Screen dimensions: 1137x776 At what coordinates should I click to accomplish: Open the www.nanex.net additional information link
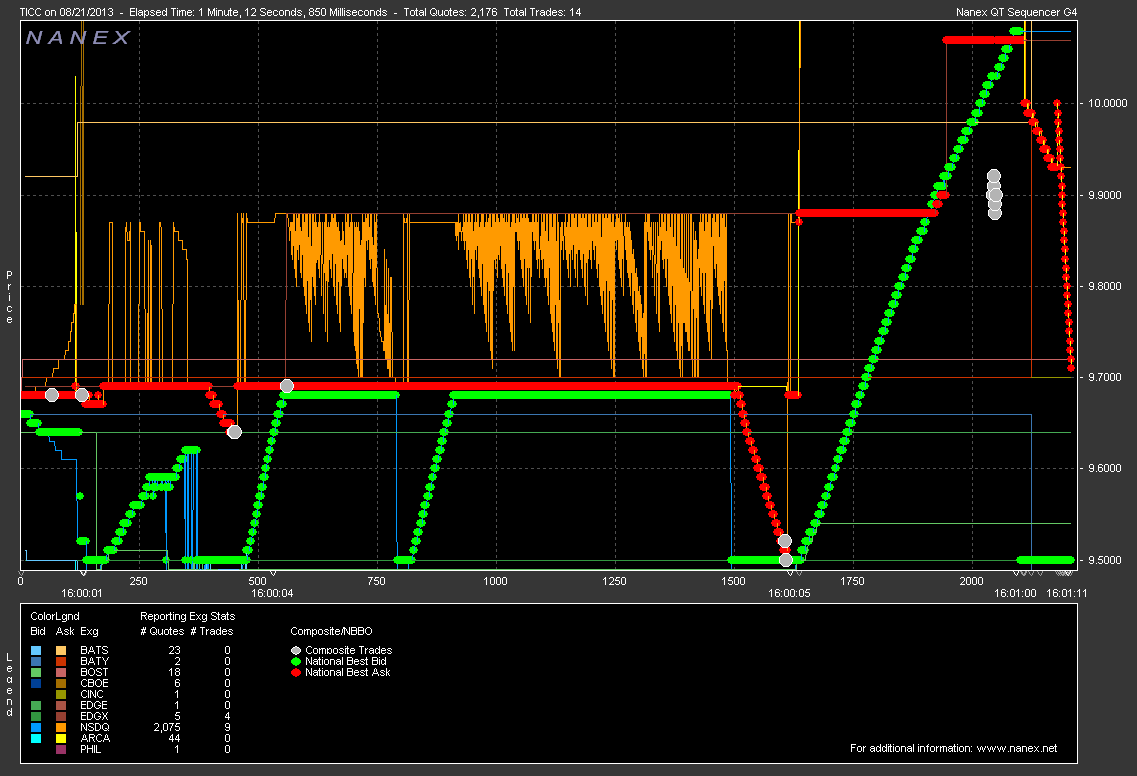click(x=1017, y=748)
